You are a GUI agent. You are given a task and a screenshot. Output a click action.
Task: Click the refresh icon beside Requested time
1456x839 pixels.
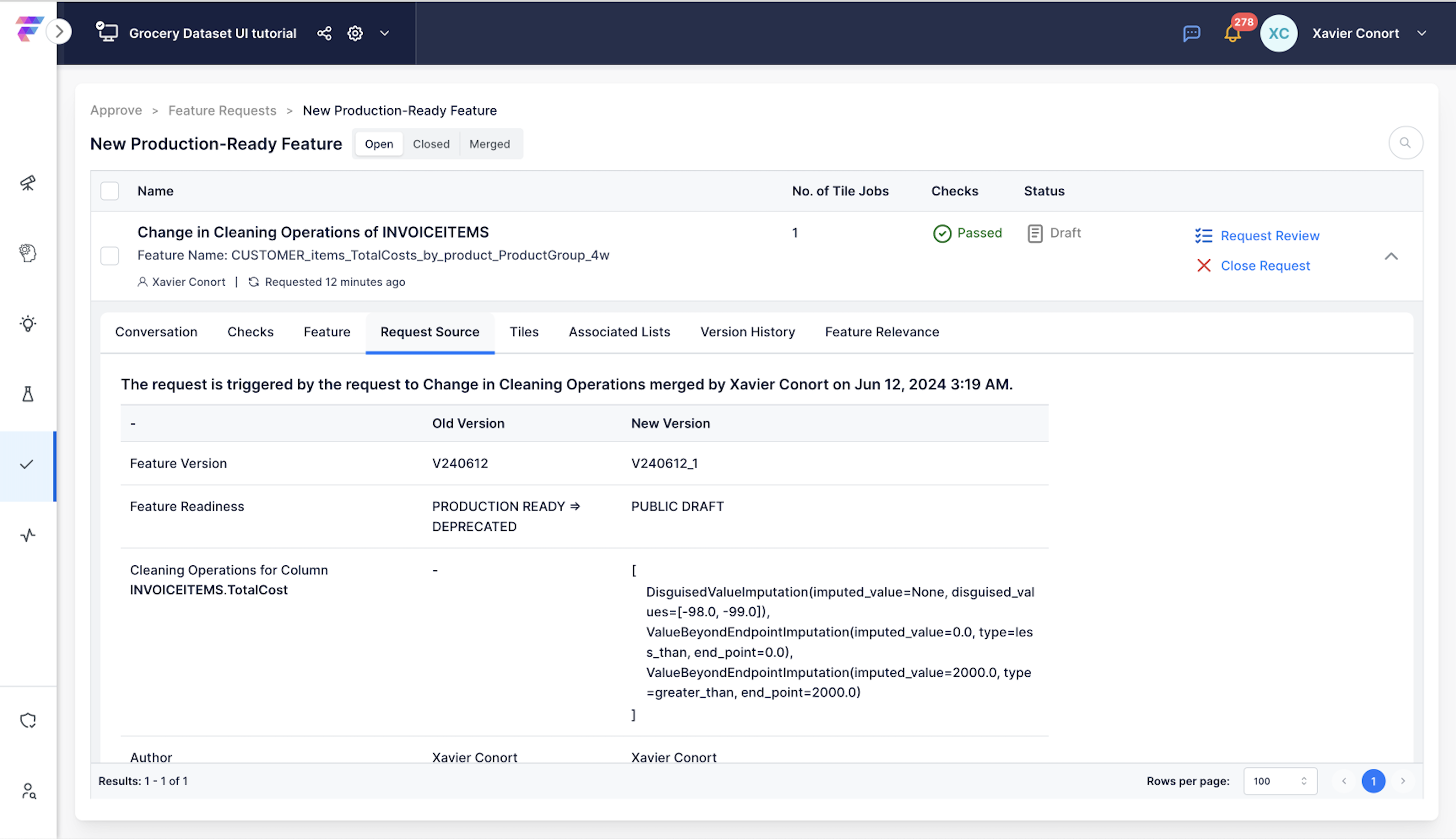pyautogui.click(x=253, y=282)
